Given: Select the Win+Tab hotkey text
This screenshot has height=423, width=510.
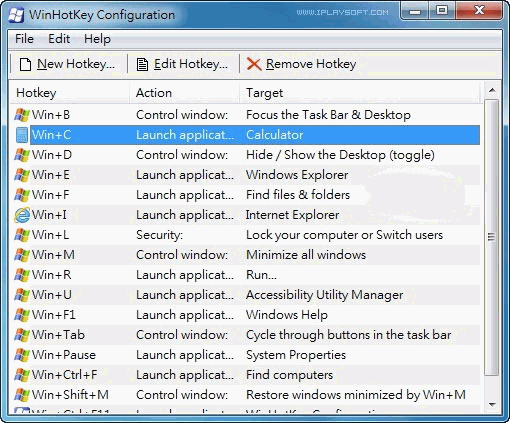Looking at the screenshot, I should click(58, 335).
